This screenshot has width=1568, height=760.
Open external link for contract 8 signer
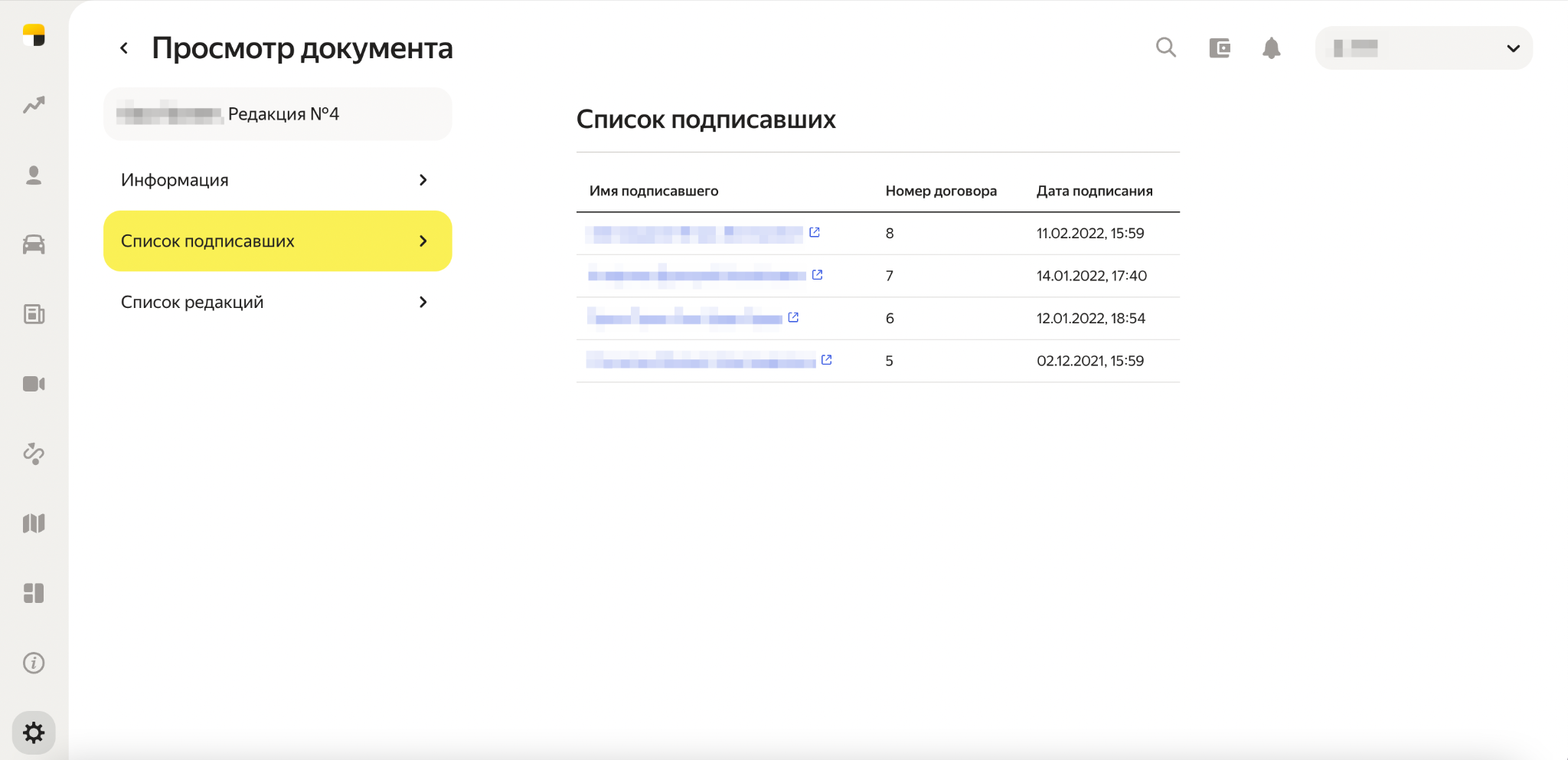click(815, 232)
